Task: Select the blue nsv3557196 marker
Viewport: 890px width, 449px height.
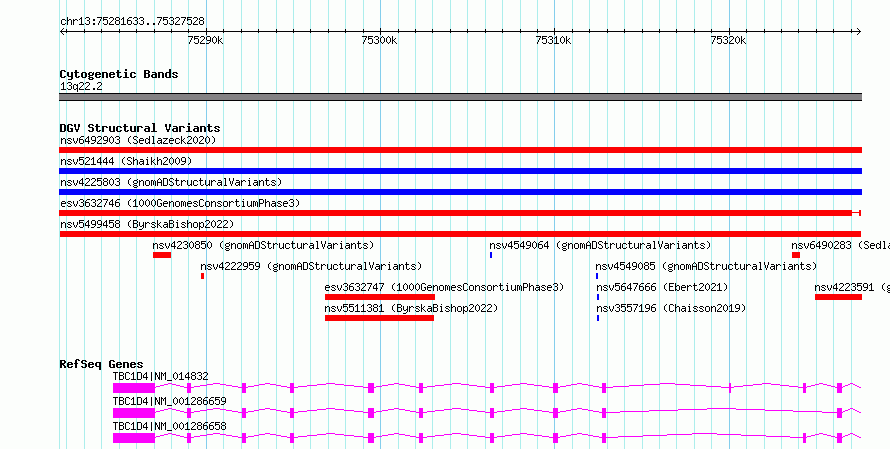Action: (598, 318)
